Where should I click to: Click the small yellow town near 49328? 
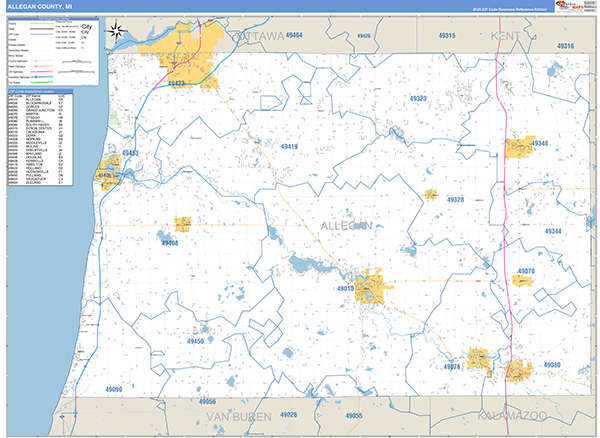[432, 194]
